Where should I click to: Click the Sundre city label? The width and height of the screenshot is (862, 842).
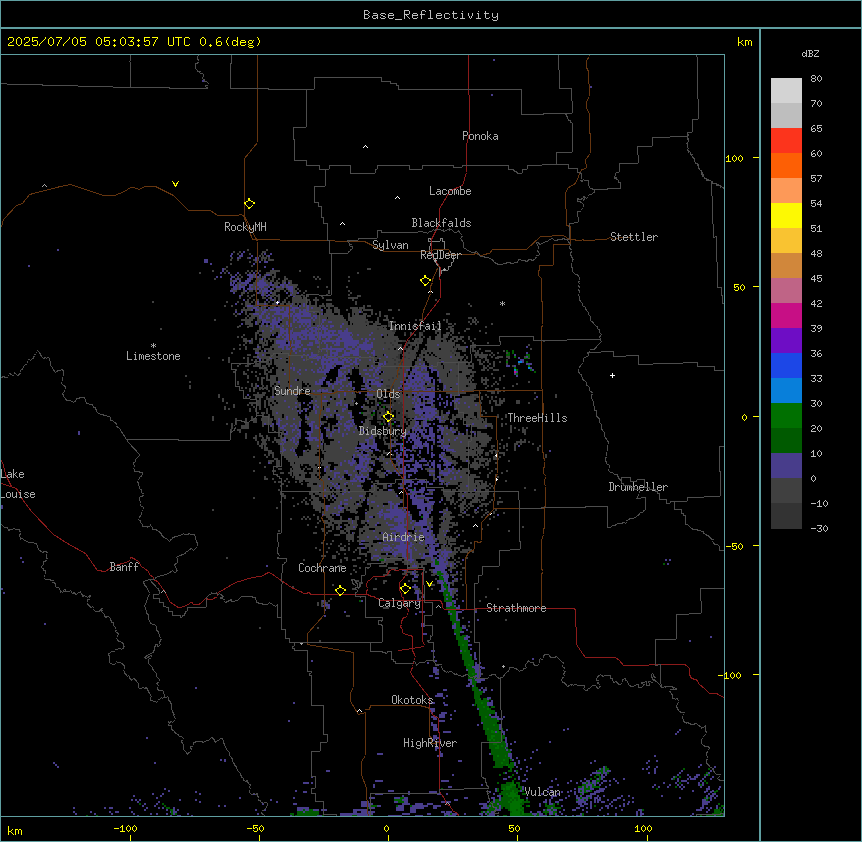[x=292, y=391]
